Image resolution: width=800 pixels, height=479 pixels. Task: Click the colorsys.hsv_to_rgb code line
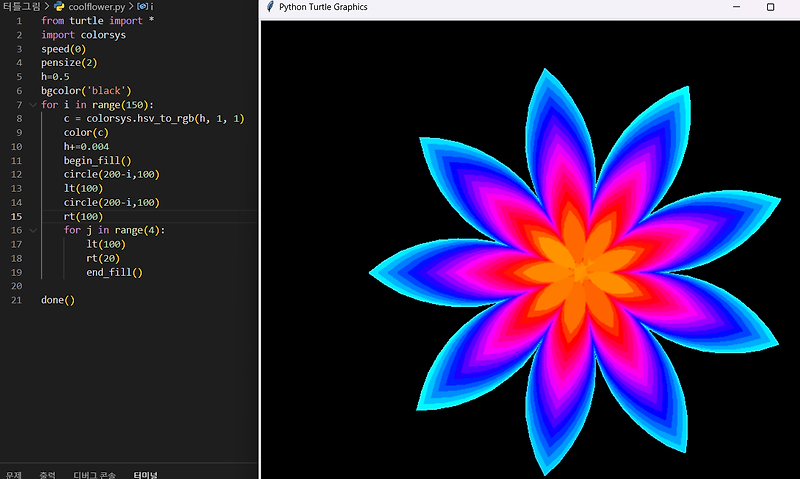coord(154,118)
